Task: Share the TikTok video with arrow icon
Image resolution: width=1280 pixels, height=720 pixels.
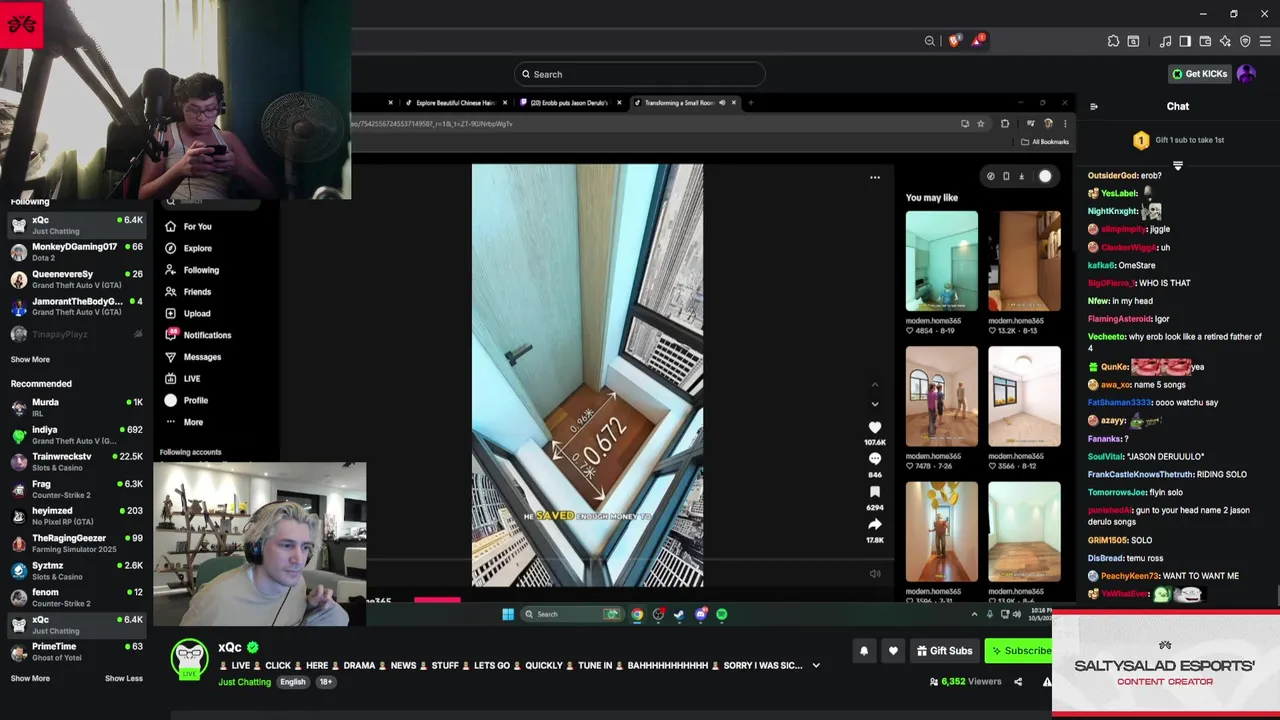Action: (x=875, y=524)
